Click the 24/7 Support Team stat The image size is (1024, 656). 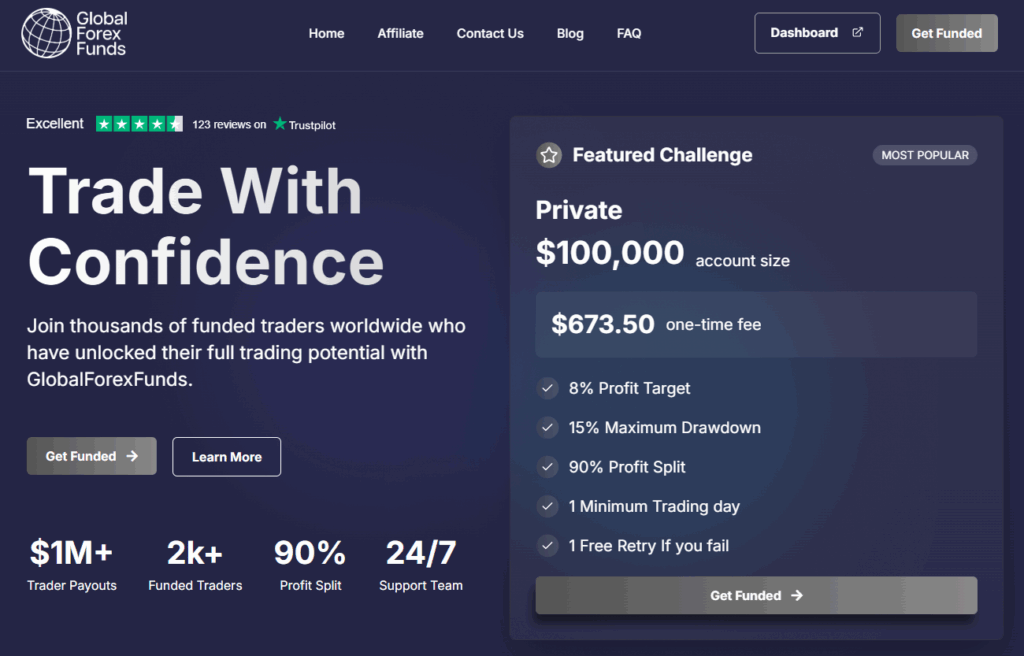[x=421, y=565]
